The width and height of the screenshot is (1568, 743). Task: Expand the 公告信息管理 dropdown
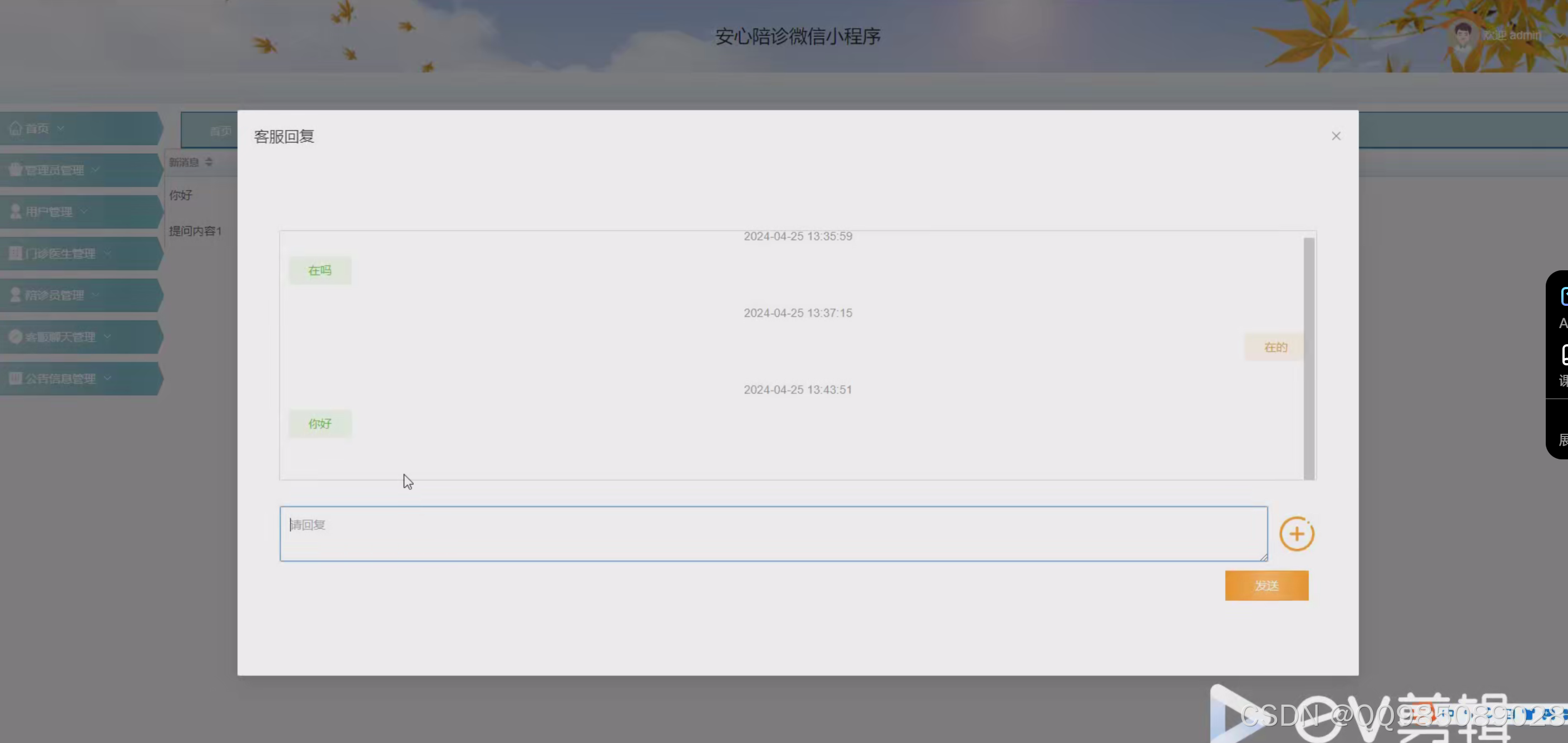tap(108, 379)
